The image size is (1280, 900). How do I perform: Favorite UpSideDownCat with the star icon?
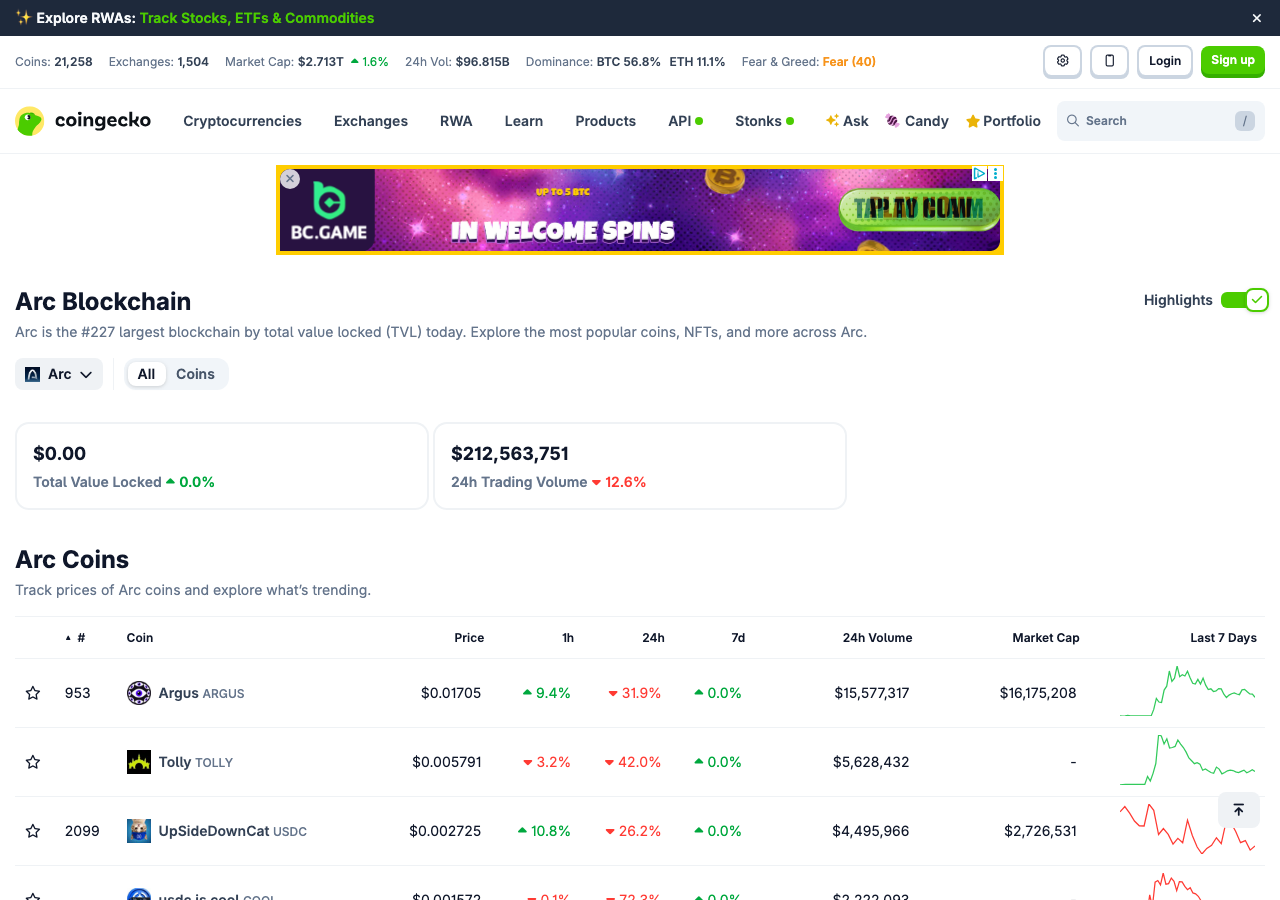point(33,831)
